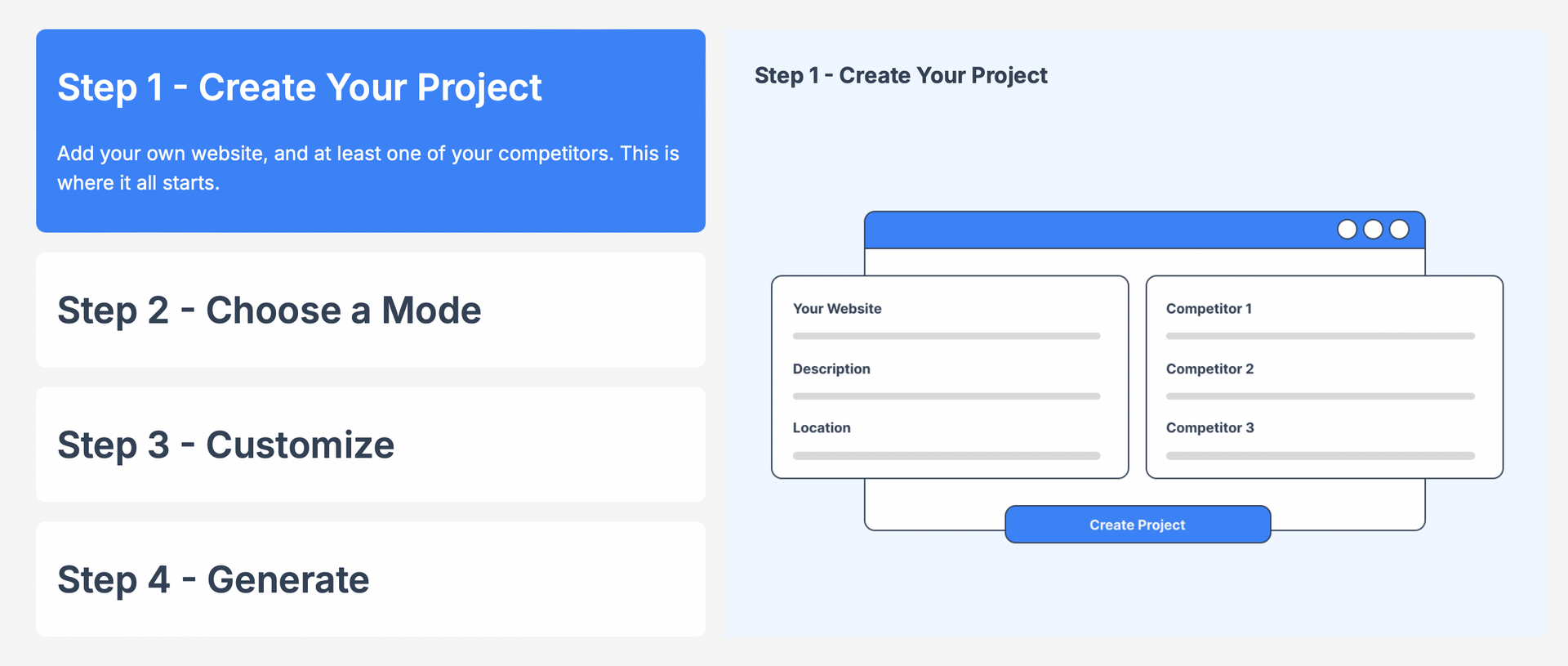Viewport: 1568px width, 666px height.
Task: Click the Competitor 1 label
Action: point(1209,309)
